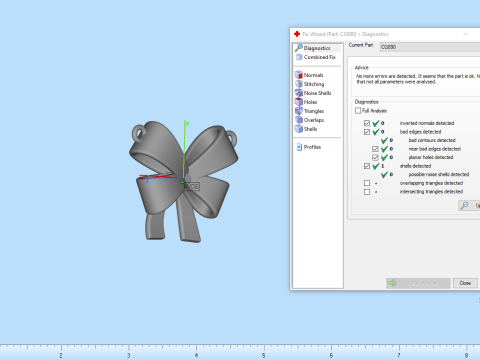480x360 pixels.
Task: Open the Combined Fix page
Action: coord(317,57)
